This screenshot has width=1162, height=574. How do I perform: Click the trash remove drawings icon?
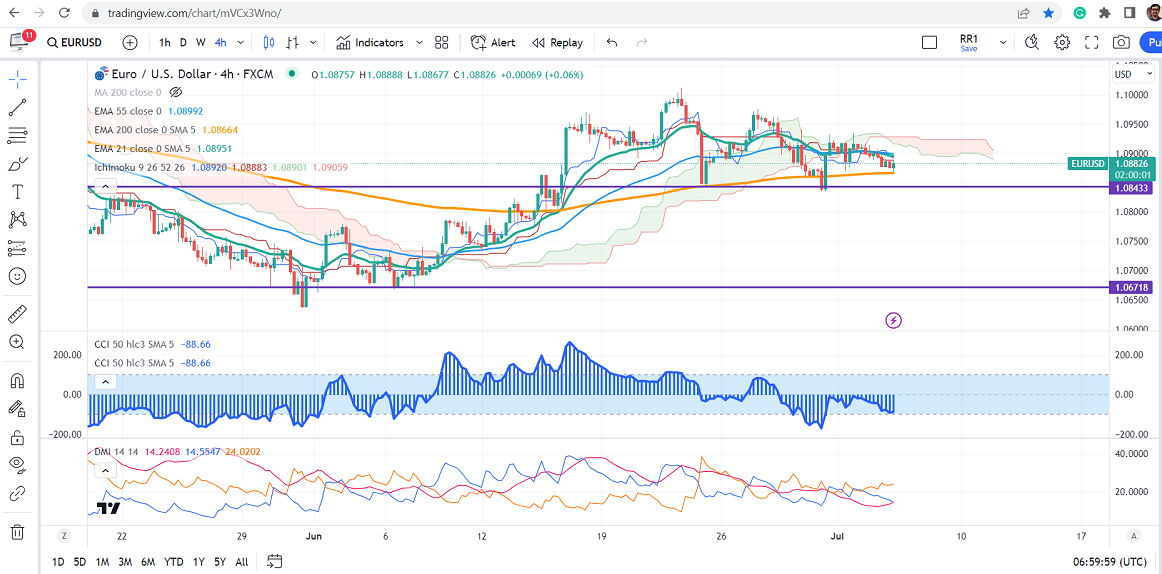17,532
